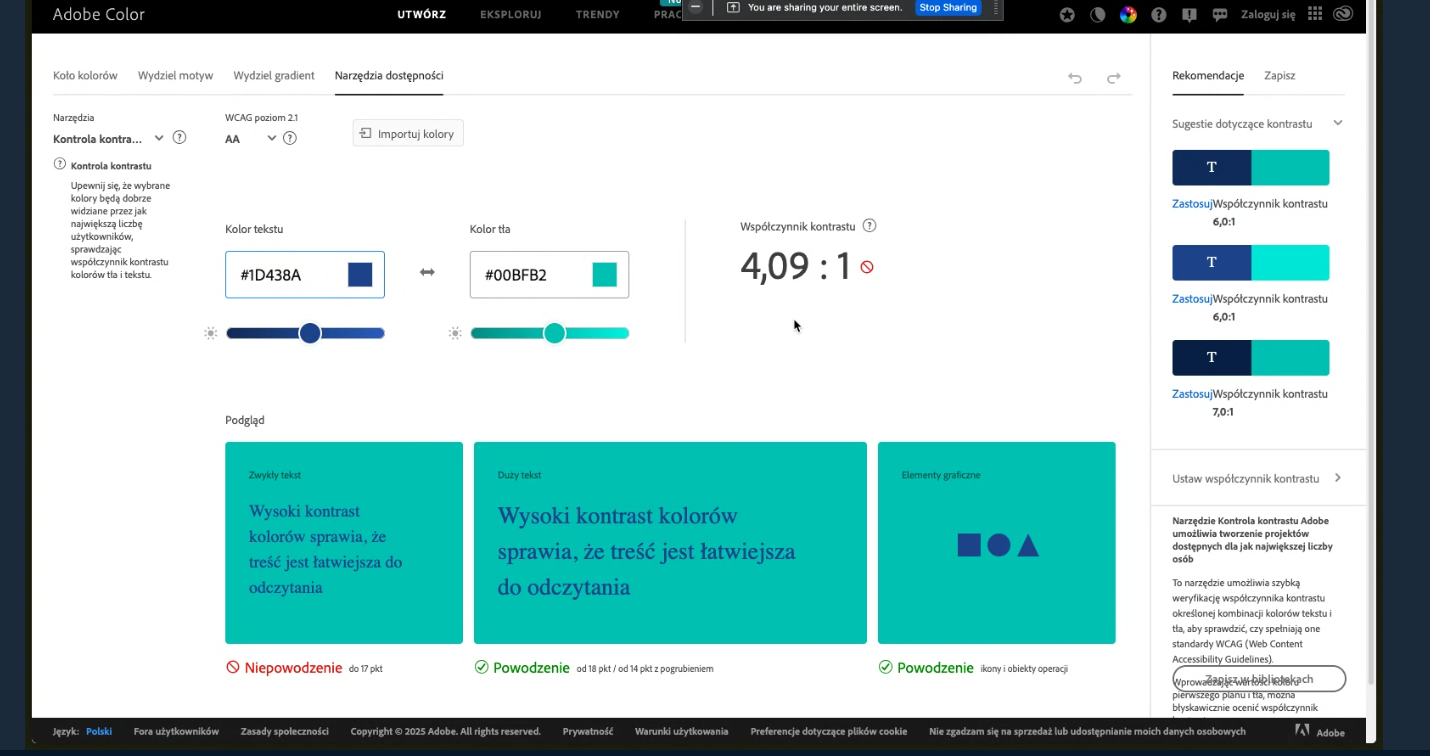Expand Ustaw współczynnik kontrastu option
Image resolution: width=1430 pixels, height=756 pixels.
click(1258, 478)
